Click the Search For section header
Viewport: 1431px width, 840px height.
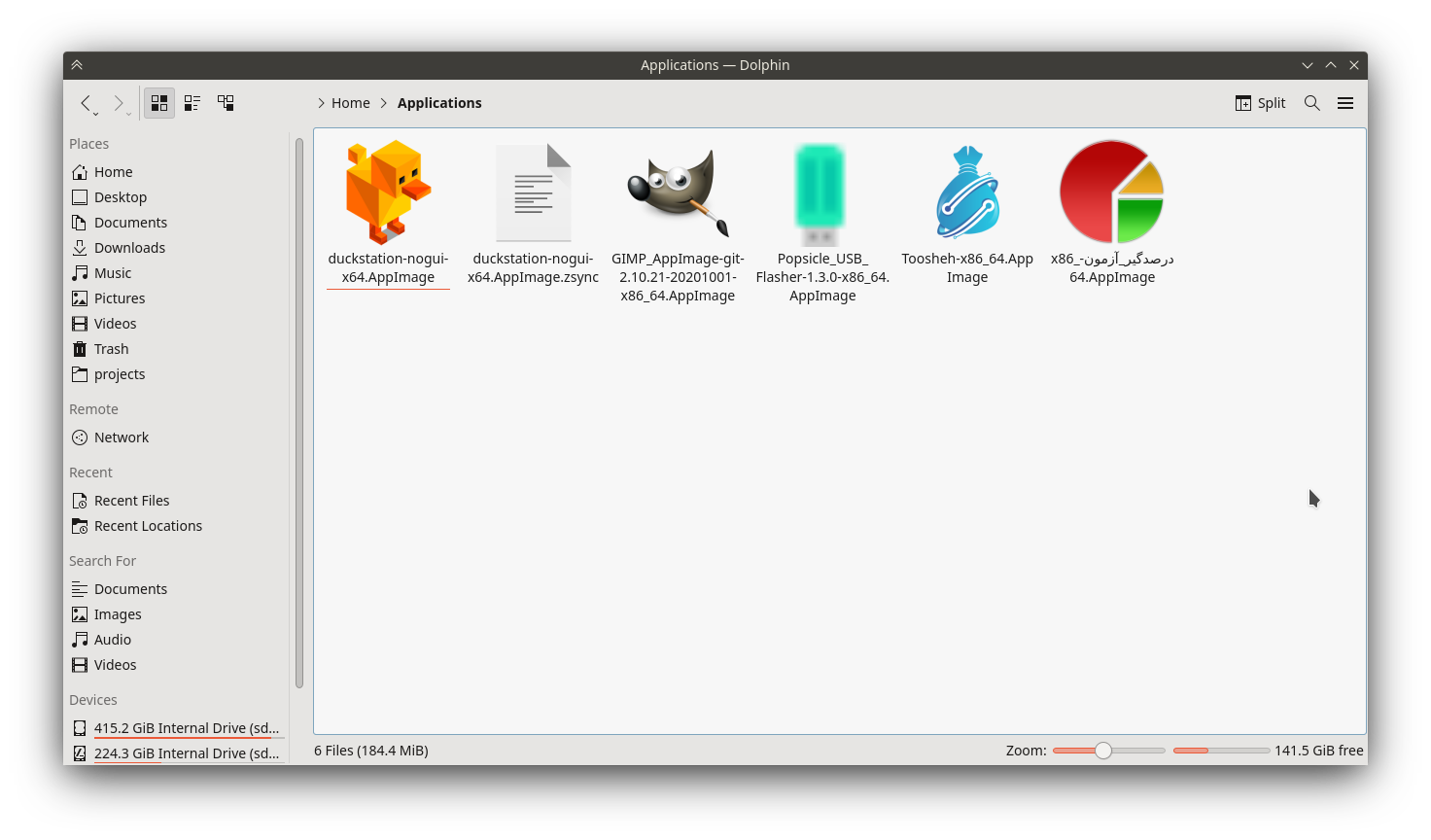[102, 561]
